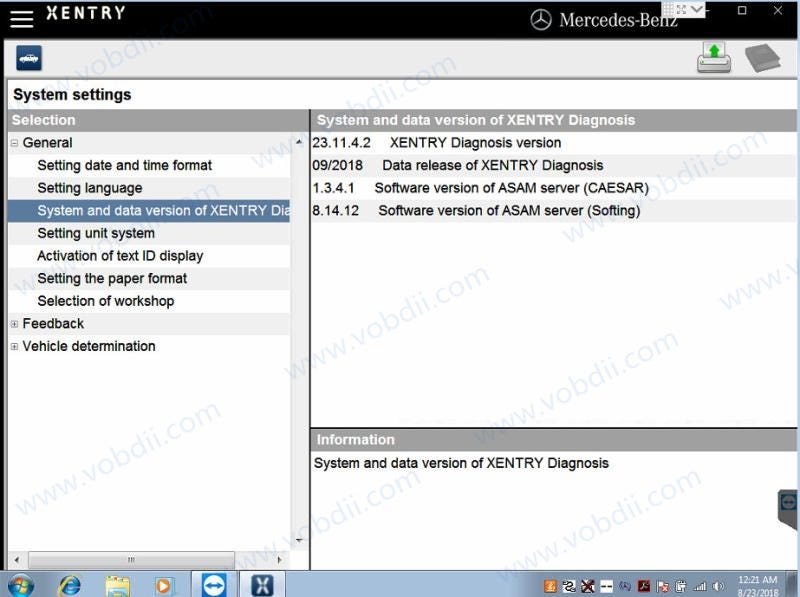Screen dimensions: 800x597
Task: Select Setting language
Action: [90, 188]
